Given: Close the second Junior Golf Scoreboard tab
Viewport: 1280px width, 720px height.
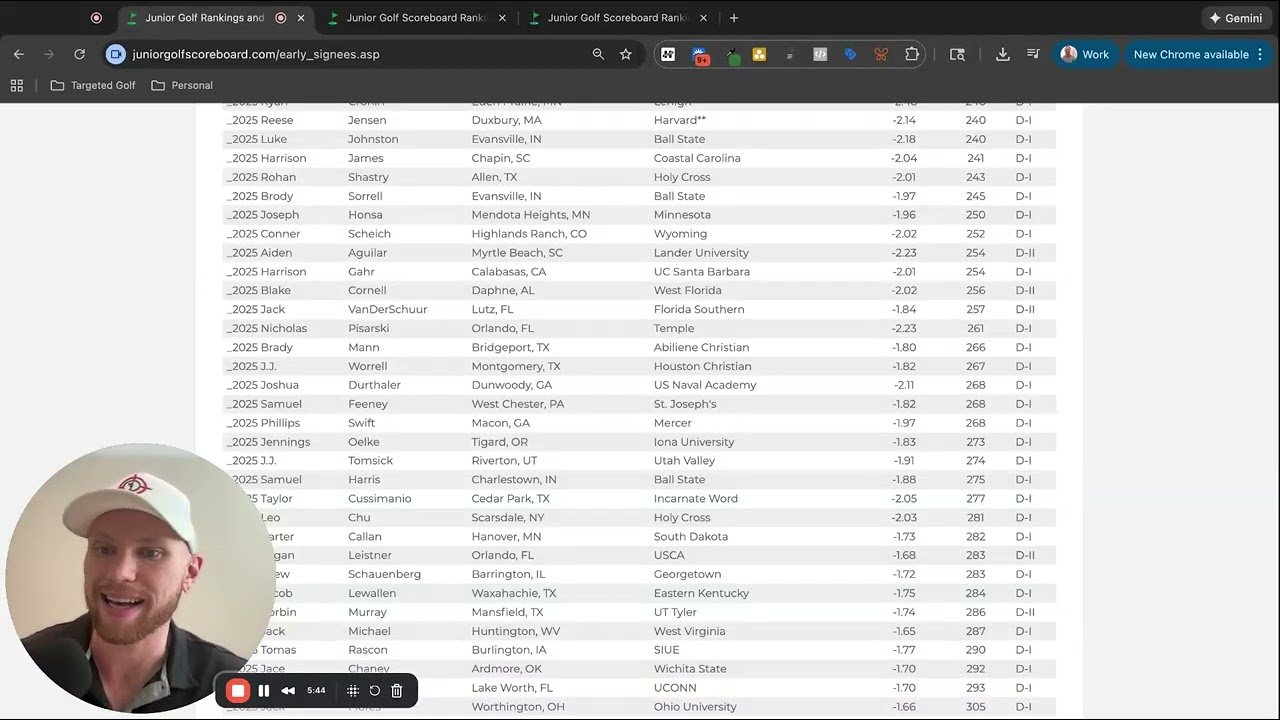Looking at the screenshot, I should coord(502,18).
